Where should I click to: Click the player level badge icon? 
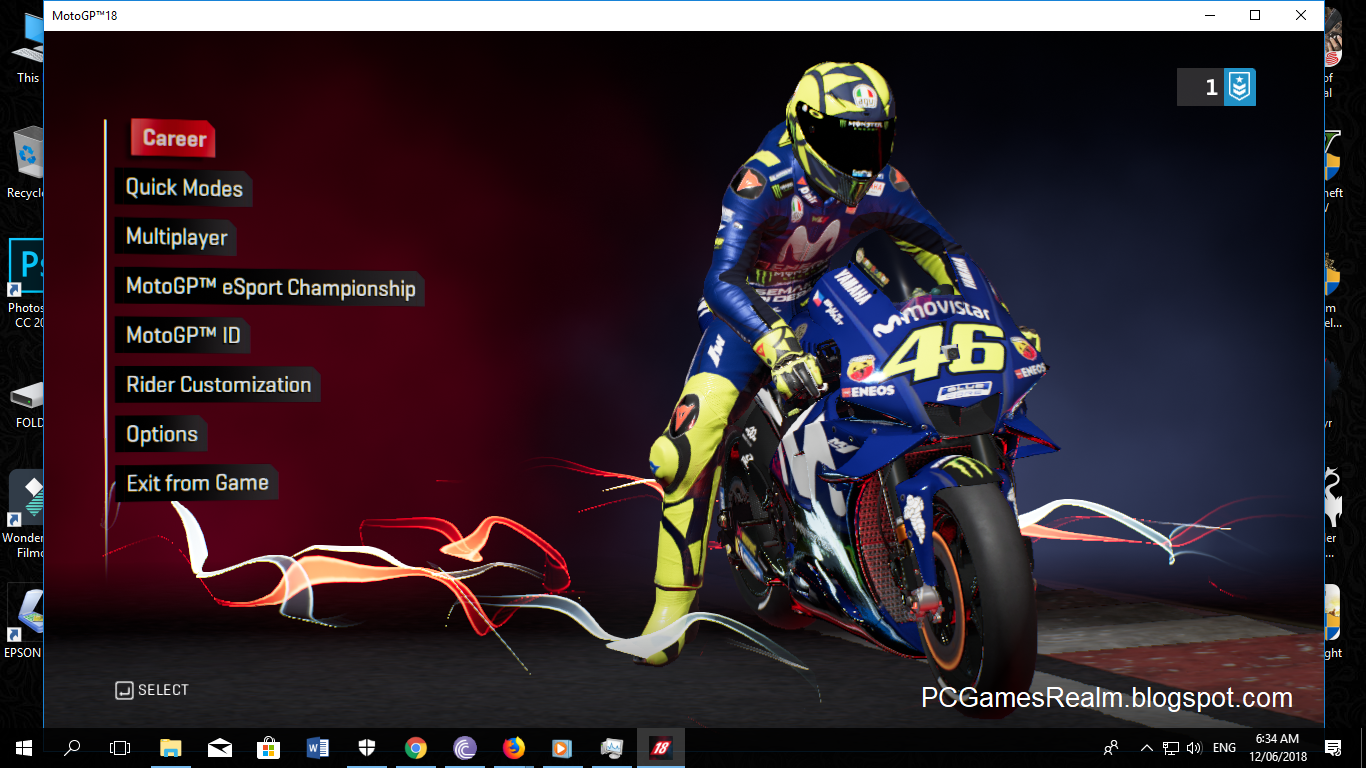tap(1239, 88)
